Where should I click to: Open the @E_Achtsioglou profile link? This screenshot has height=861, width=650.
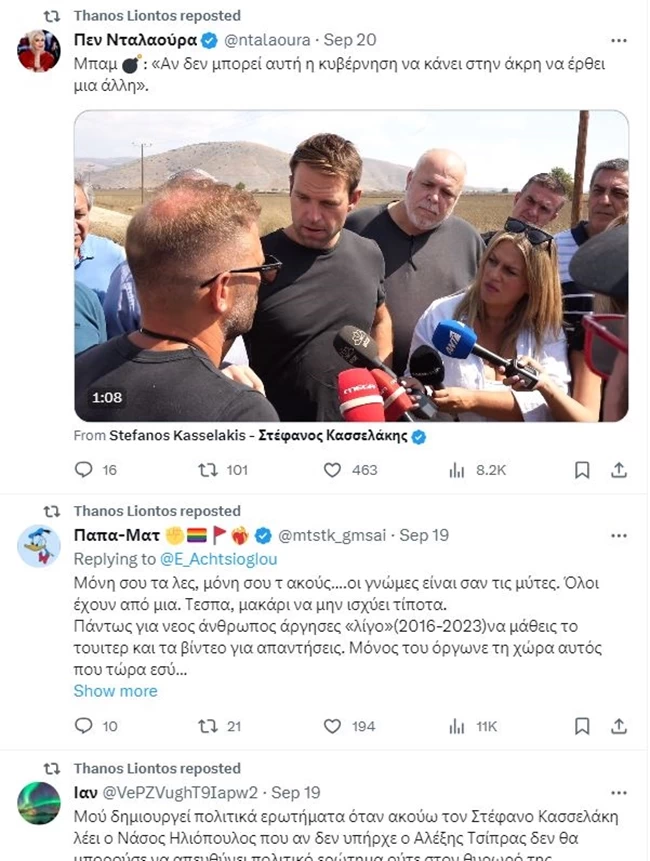click(x=218, y=559)
